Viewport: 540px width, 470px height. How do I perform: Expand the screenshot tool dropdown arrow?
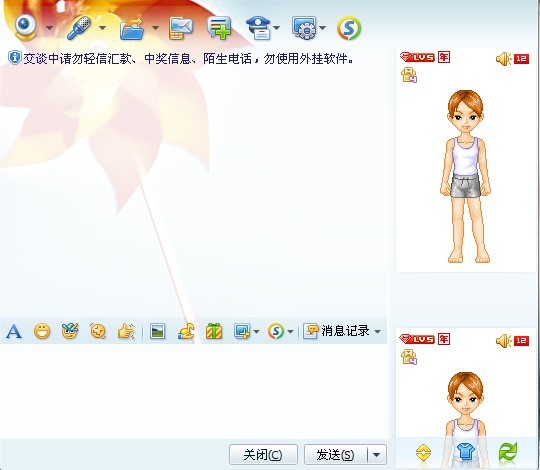[256, 332]
